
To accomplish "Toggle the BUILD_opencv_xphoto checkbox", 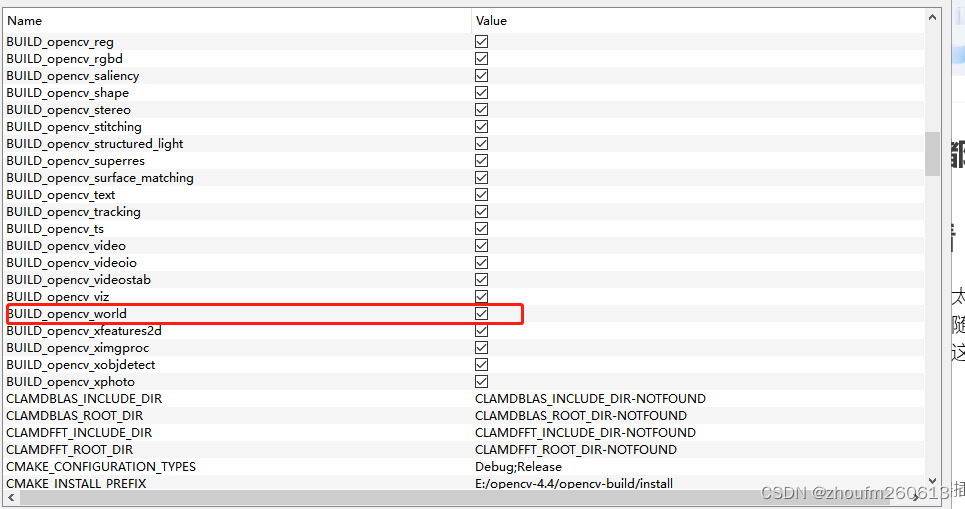I will tap(481, 382).
